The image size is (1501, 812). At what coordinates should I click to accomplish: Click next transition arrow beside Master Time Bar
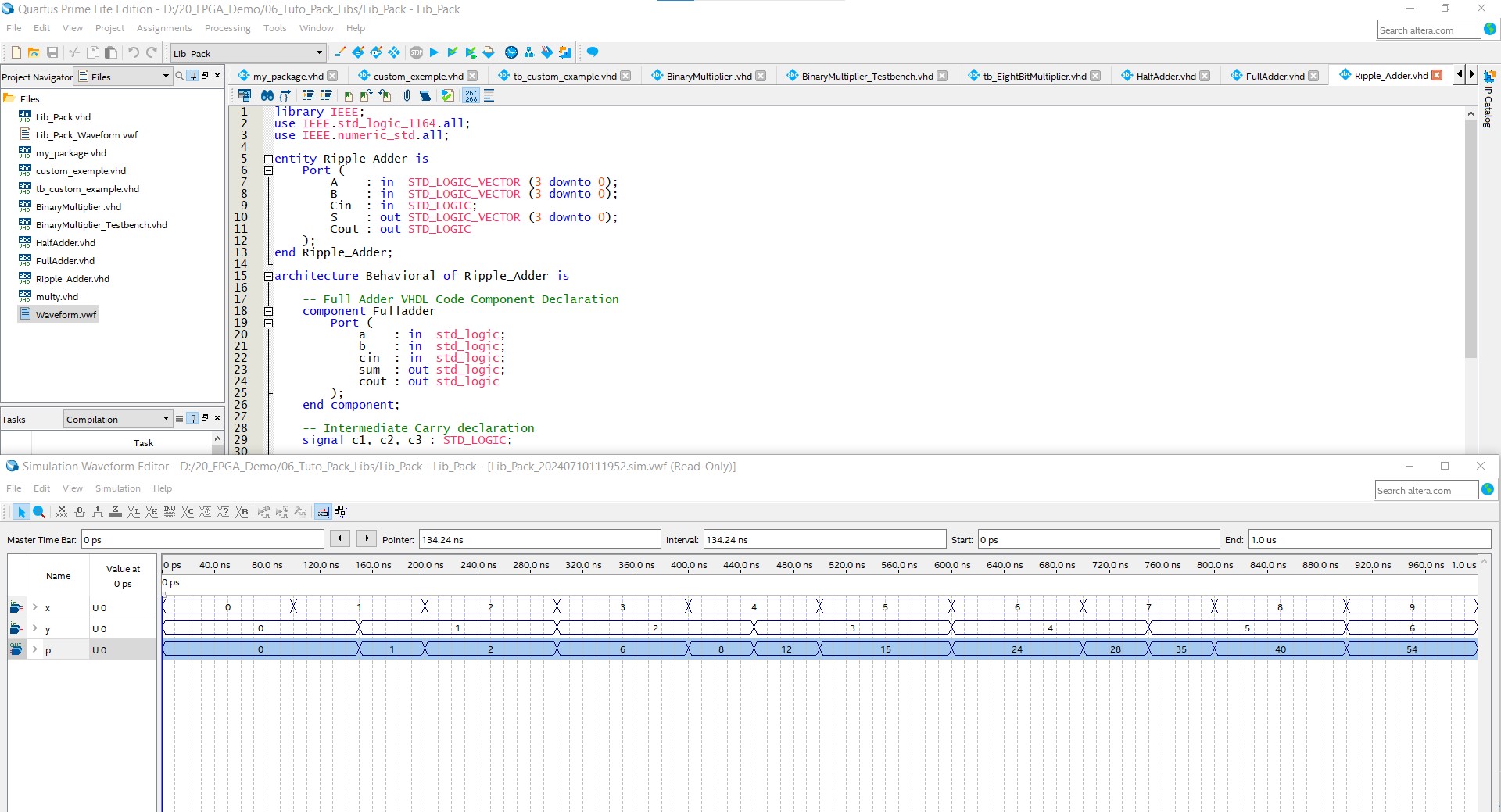[367, 538]
